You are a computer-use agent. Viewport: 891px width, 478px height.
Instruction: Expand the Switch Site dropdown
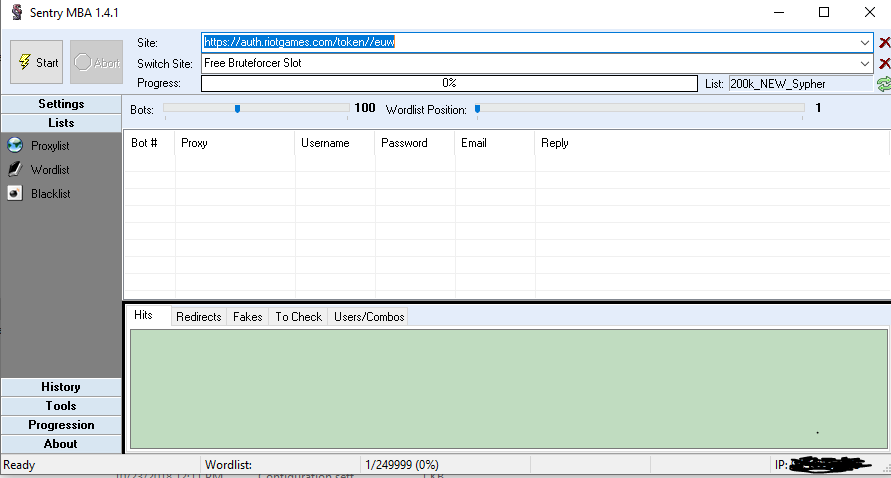coord(865,63)
